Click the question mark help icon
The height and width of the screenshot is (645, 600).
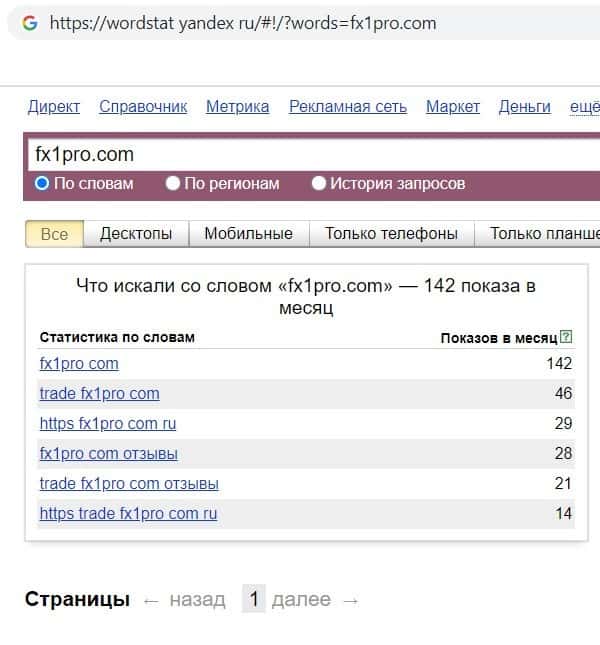coord(567,337)
